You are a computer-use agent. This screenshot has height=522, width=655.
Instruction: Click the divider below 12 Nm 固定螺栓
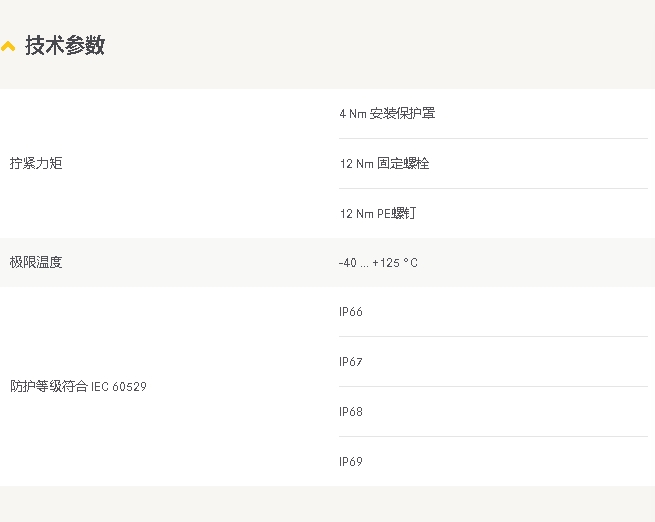493,188
